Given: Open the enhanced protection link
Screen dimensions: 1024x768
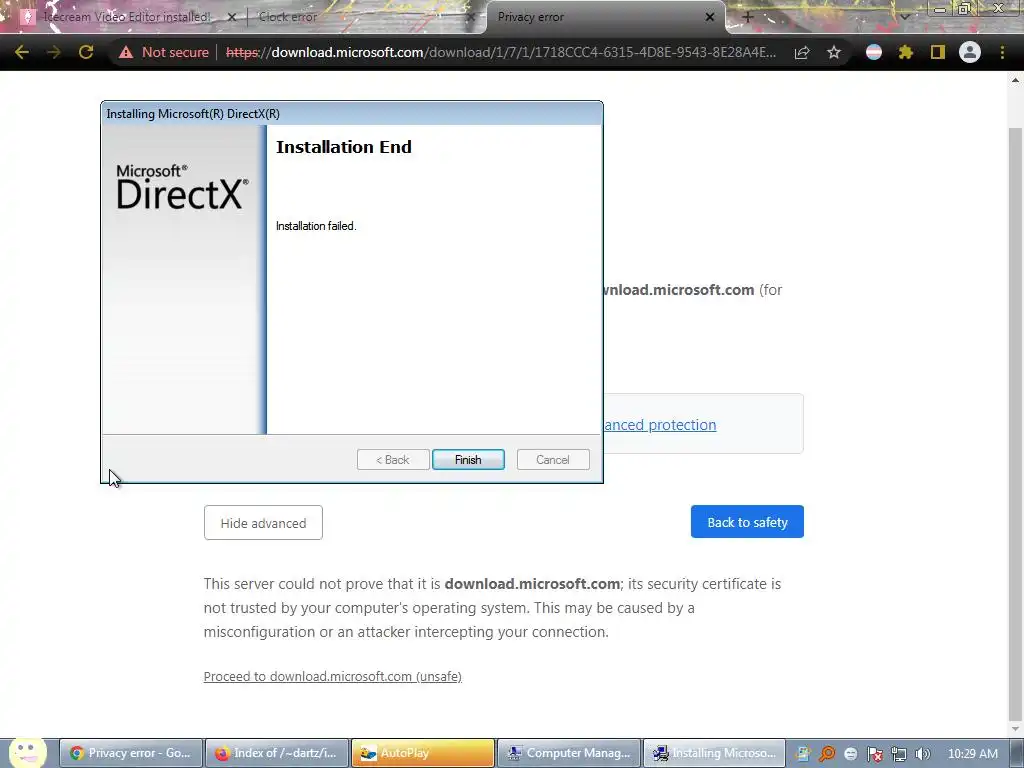Looking at the screenshot, I should click(660, 424).
